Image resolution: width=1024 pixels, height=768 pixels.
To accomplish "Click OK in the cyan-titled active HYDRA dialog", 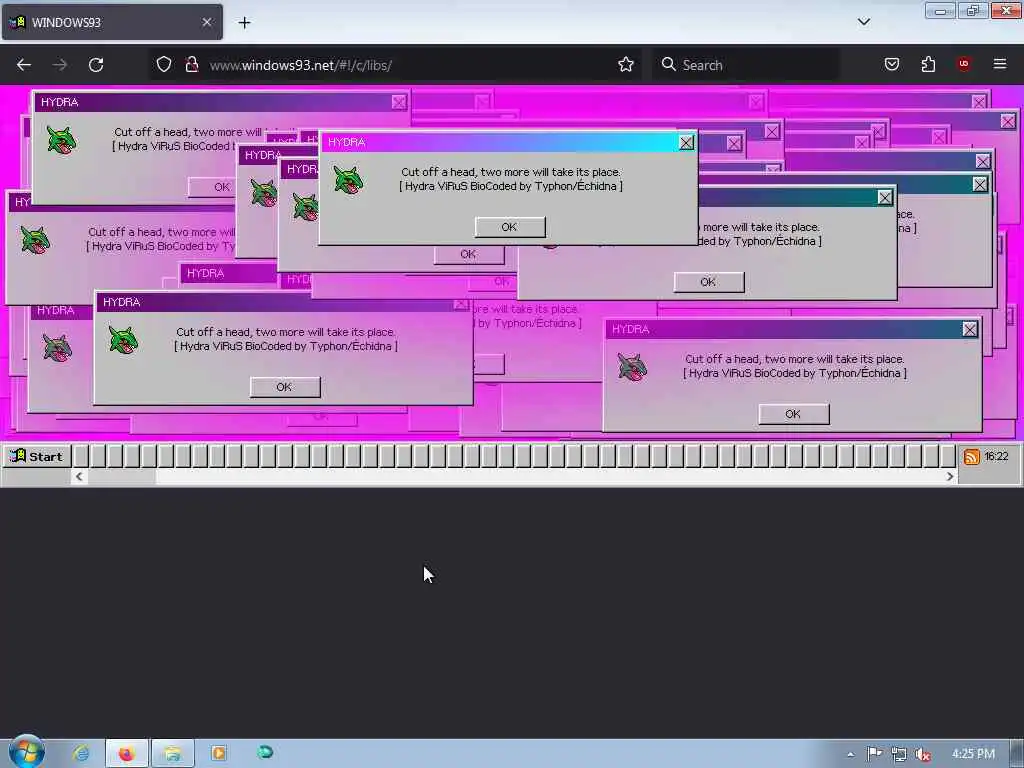I will point(509,227).
